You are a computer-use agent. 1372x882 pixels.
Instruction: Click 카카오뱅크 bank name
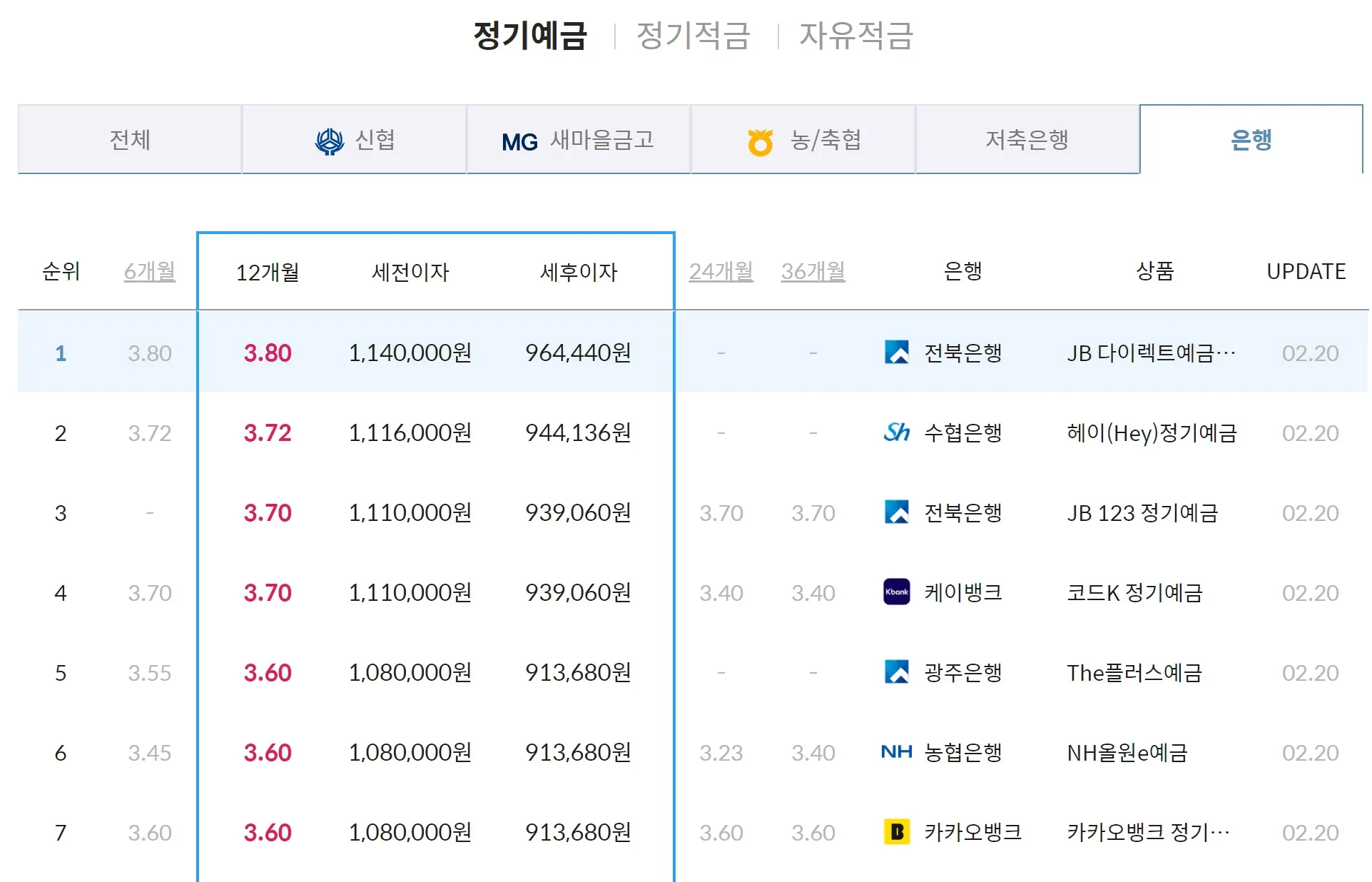973,832
